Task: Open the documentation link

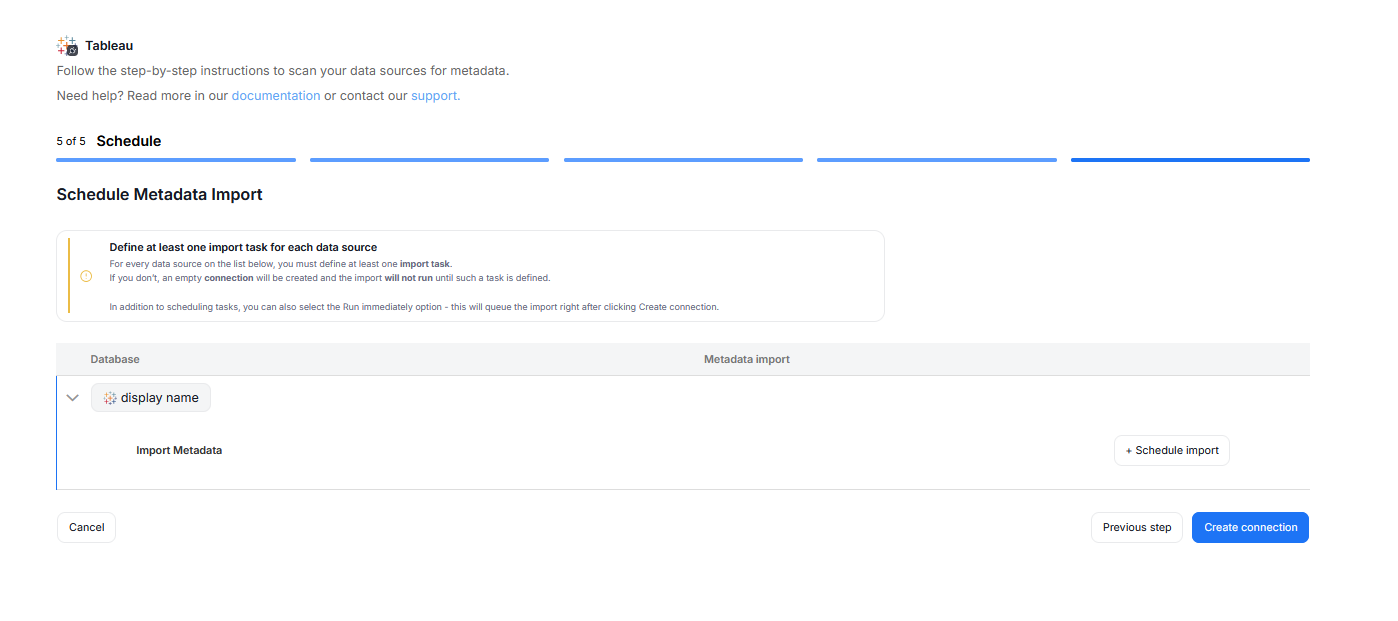Action: click(276, 96)
